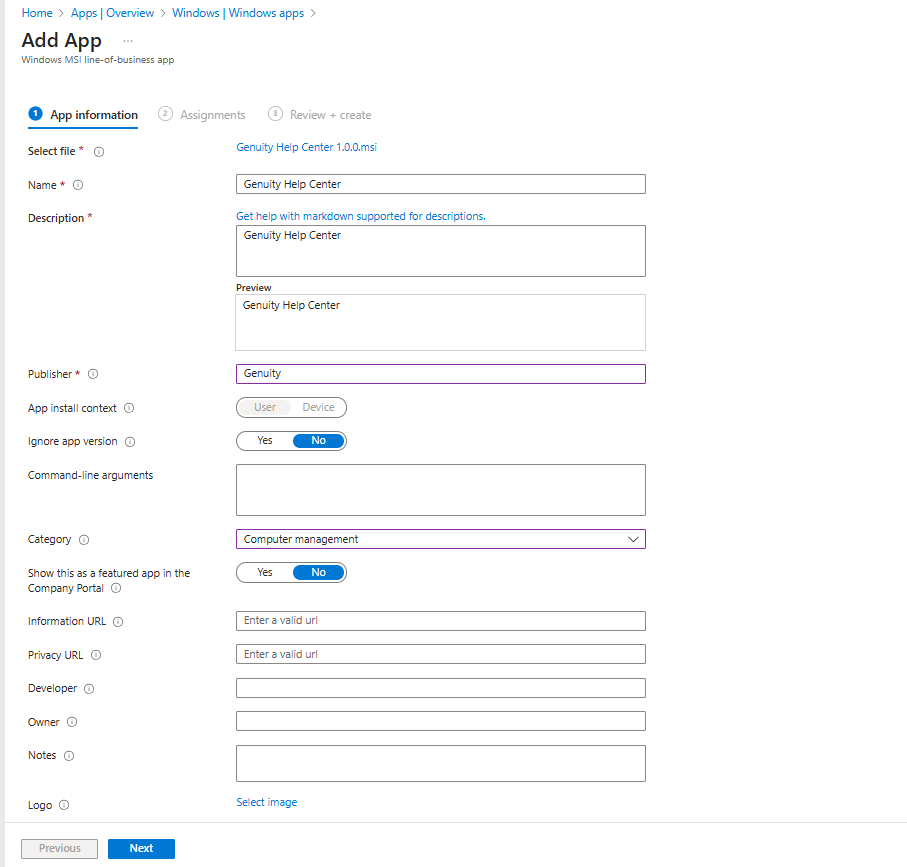The width and height of the screenshot is (907, 867).
Task: Click into the Description text area
Action: click(x=441, y=251)
